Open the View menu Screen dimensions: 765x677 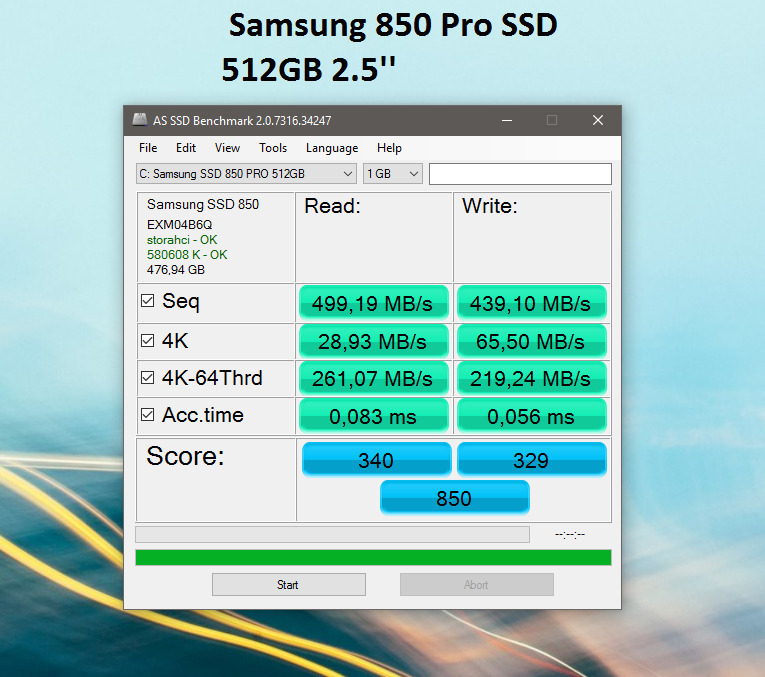(x=227, y=148)
